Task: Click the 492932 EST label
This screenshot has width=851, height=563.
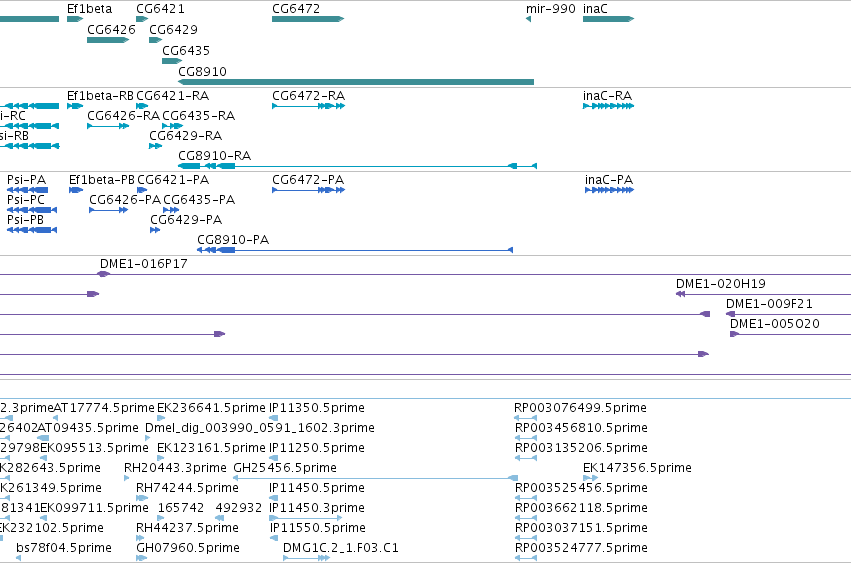Action: [x=239, y=508]
